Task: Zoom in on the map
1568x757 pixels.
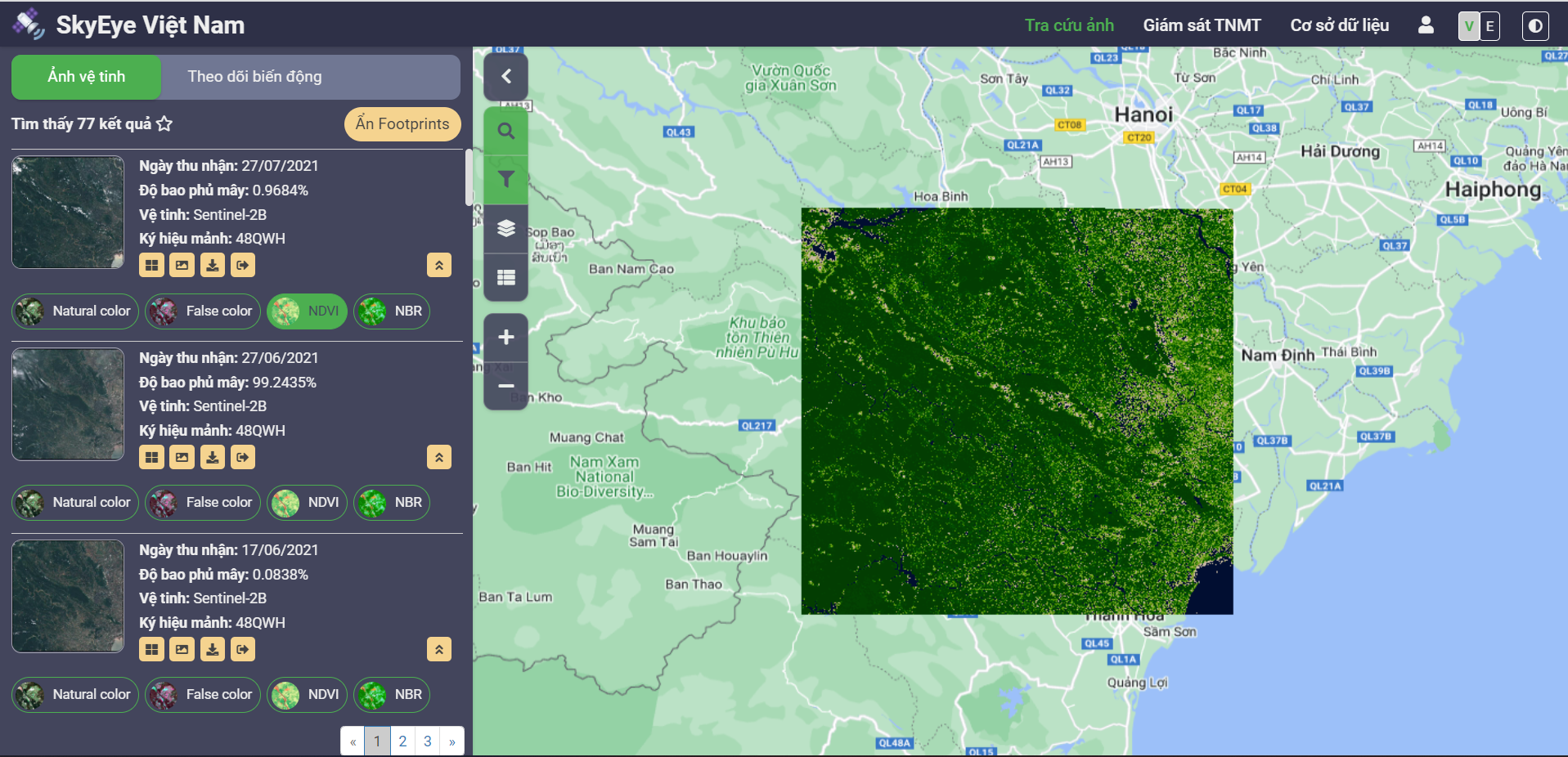Action: click(x=505, y=337)
